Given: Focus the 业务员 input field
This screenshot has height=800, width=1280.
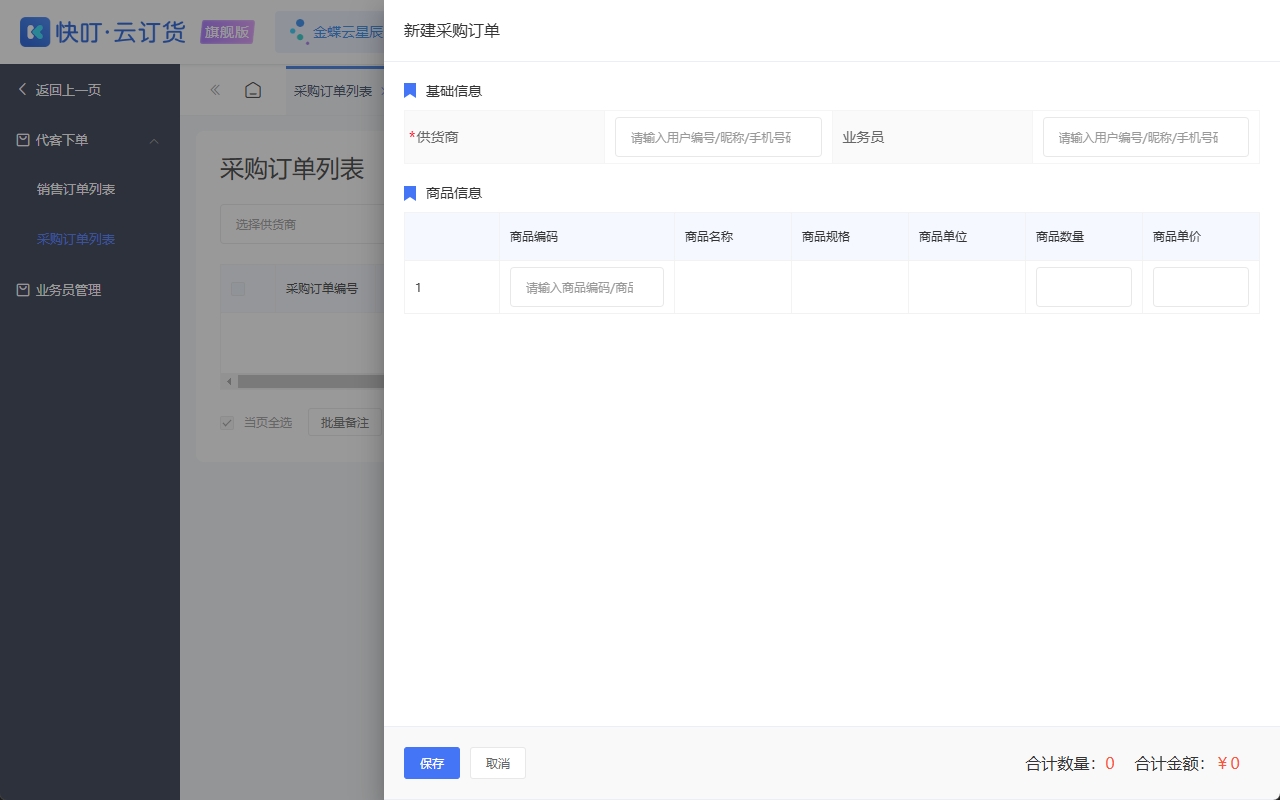Looking at the screenshot, I should [1146, 137].
